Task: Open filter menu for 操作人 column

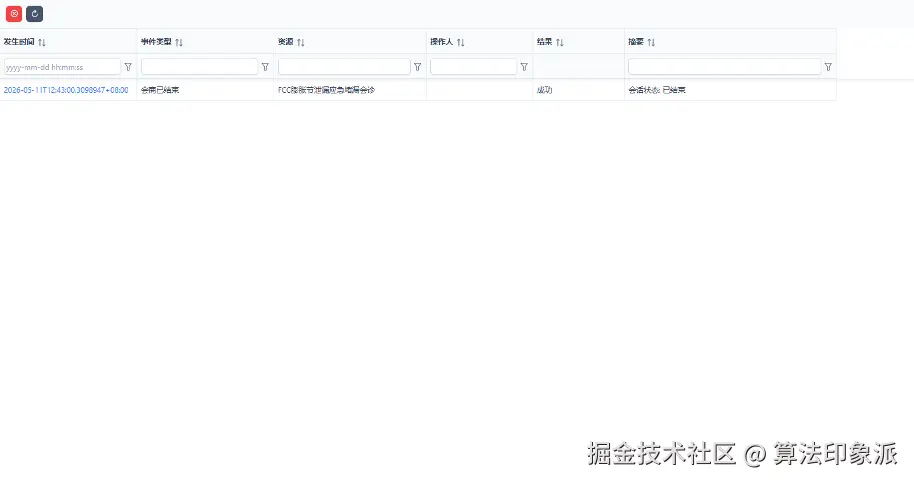Action: pyautogui.click(x=524, y=67)
